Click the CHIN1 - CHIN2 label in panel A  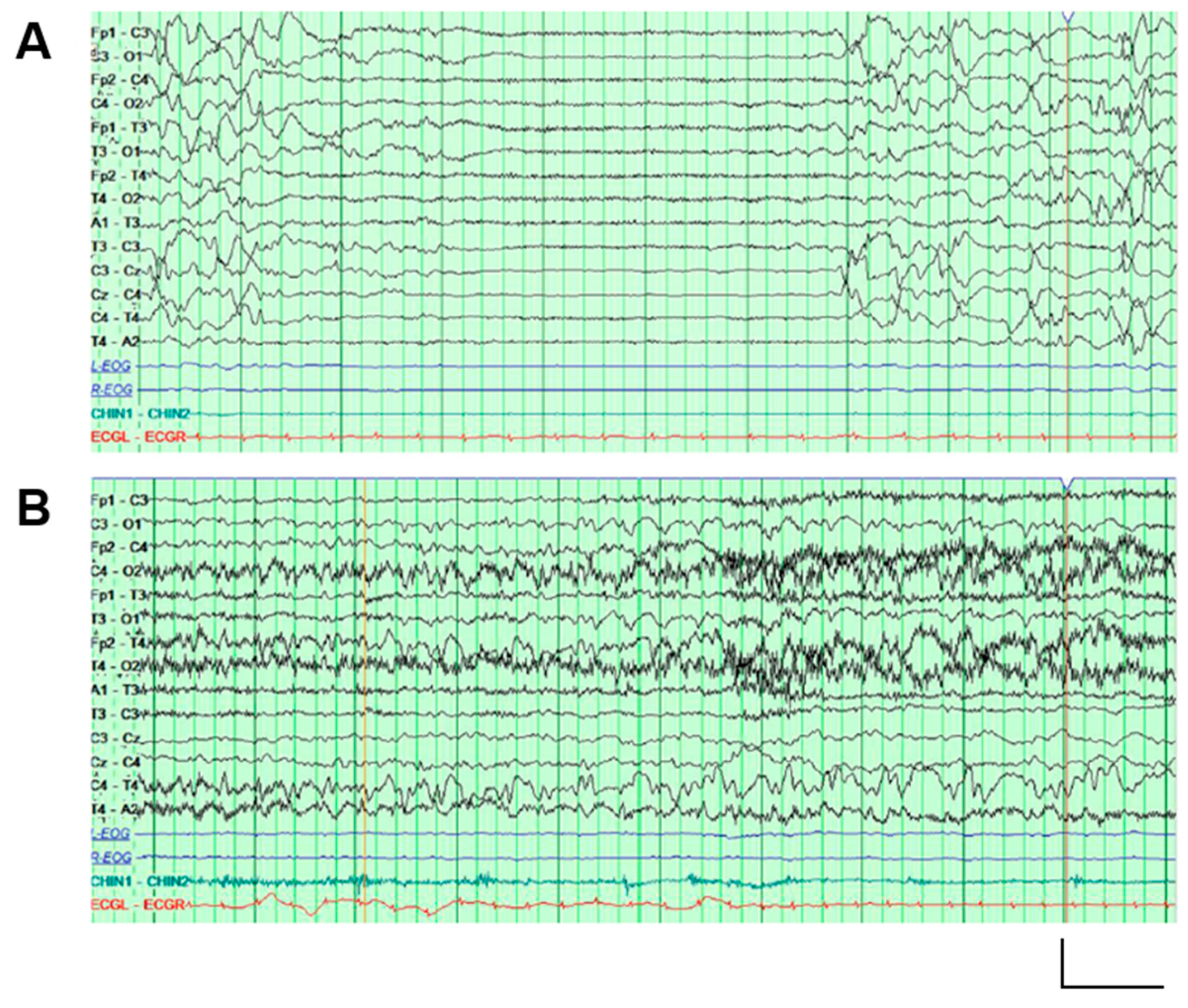click(x=140, y=414)
